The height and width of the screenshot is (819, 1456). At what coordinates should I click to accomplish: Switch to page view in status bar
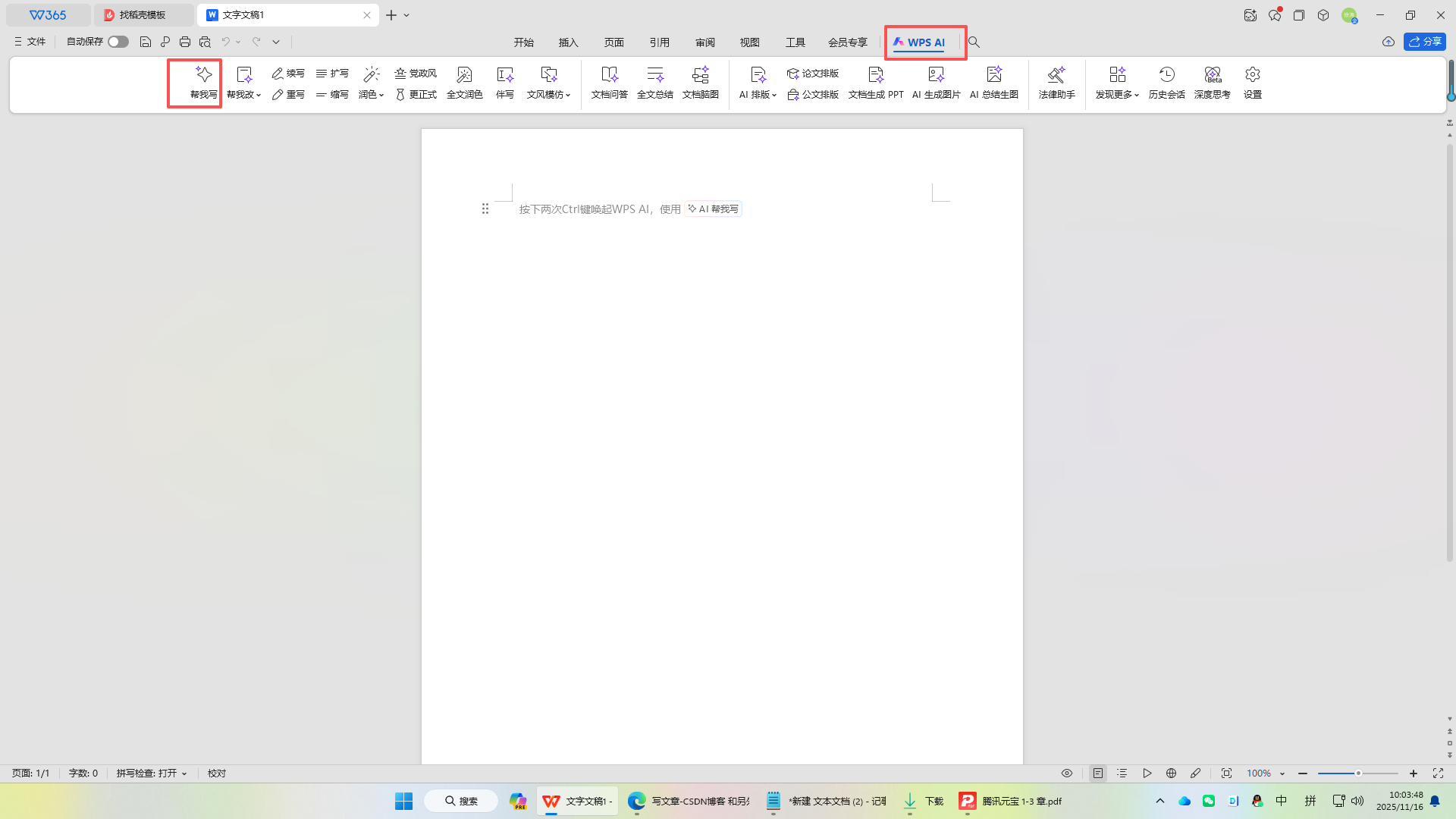[x=1097, y=773]
